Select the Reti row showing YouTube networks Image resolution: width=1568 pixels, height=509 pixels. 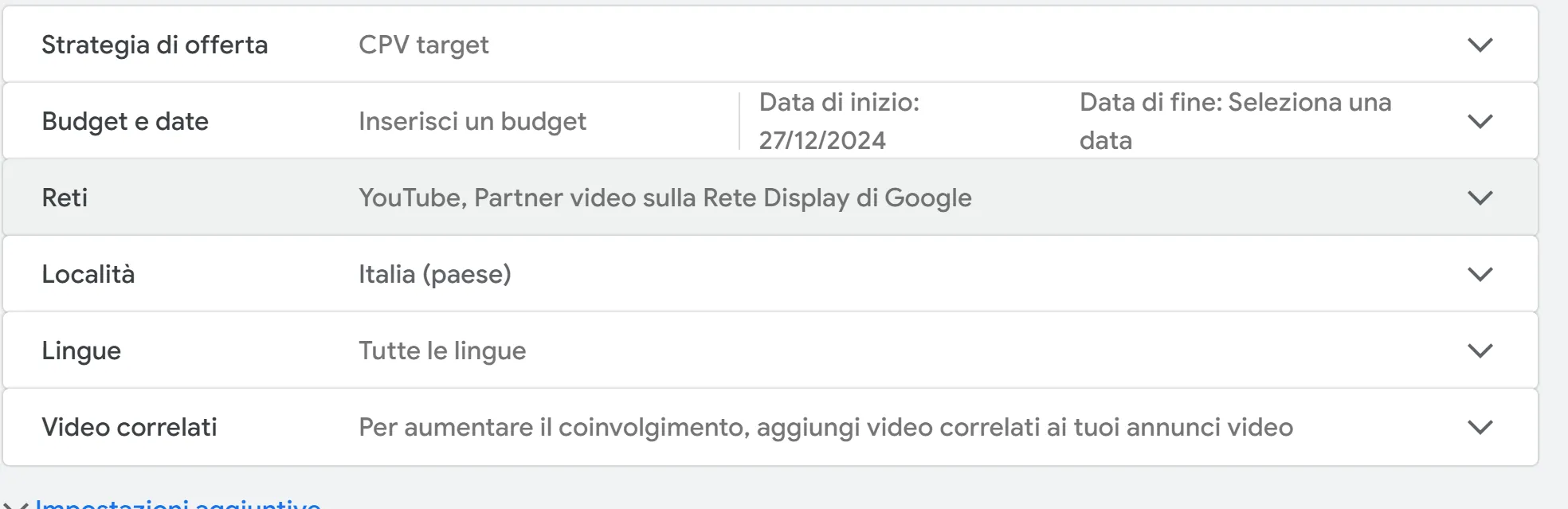(x=664, y=198)
